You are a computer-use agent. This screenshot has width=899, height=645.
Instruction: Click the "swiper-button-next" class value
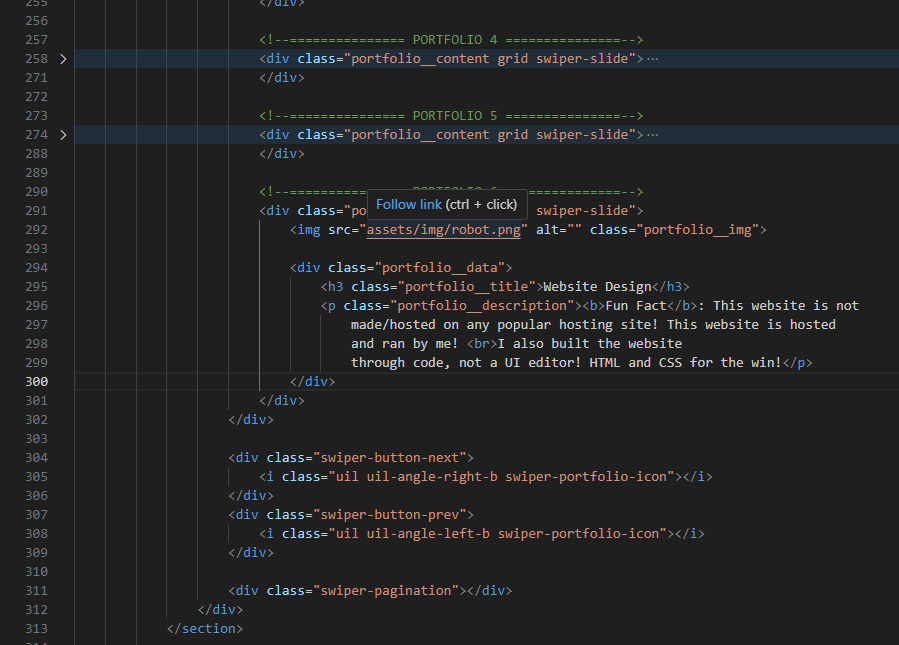coord(386,458)
